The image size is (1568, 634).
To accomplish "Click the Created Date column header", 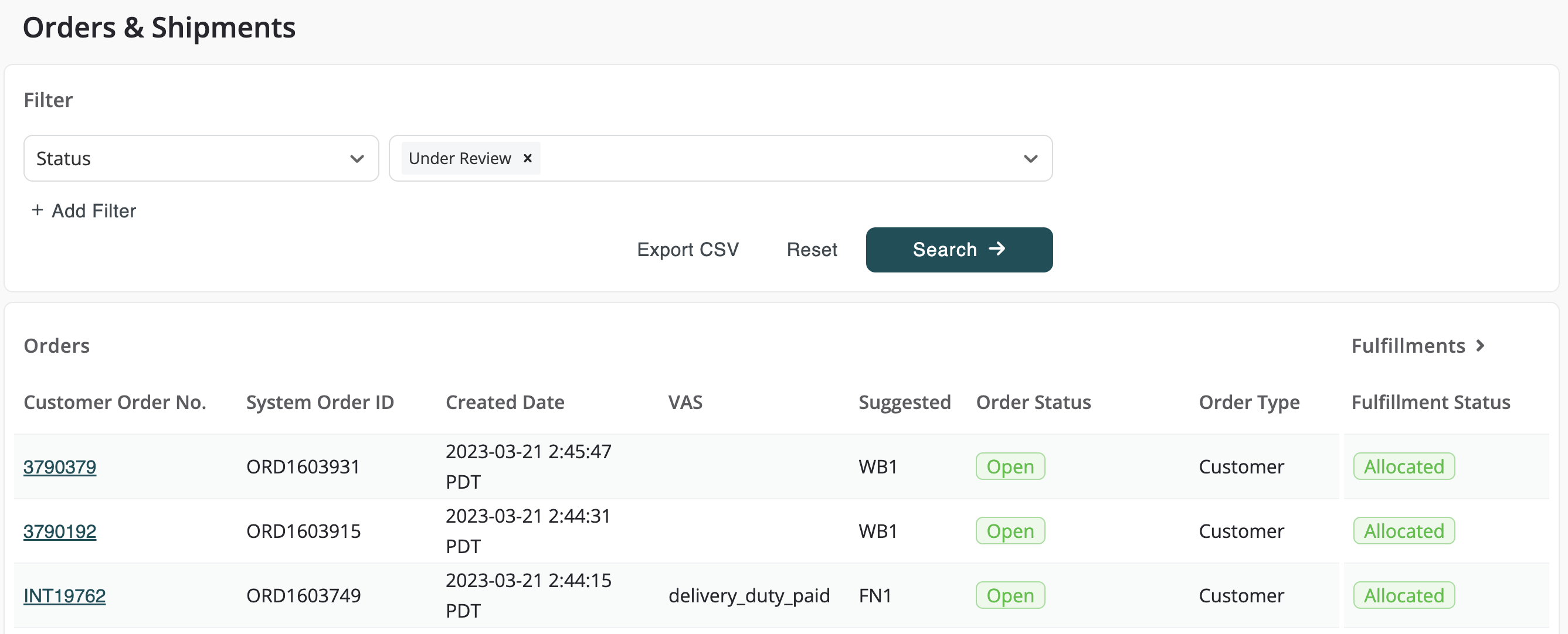I will tap(505, 402).
